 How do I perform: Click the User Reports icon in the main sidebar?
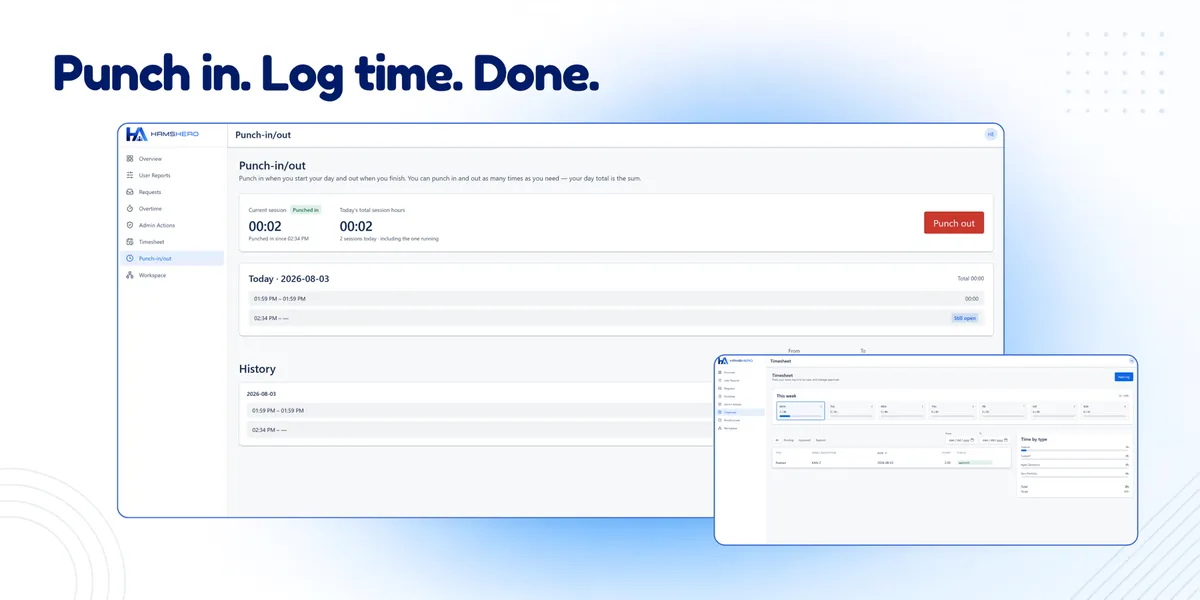click(130, 175)
